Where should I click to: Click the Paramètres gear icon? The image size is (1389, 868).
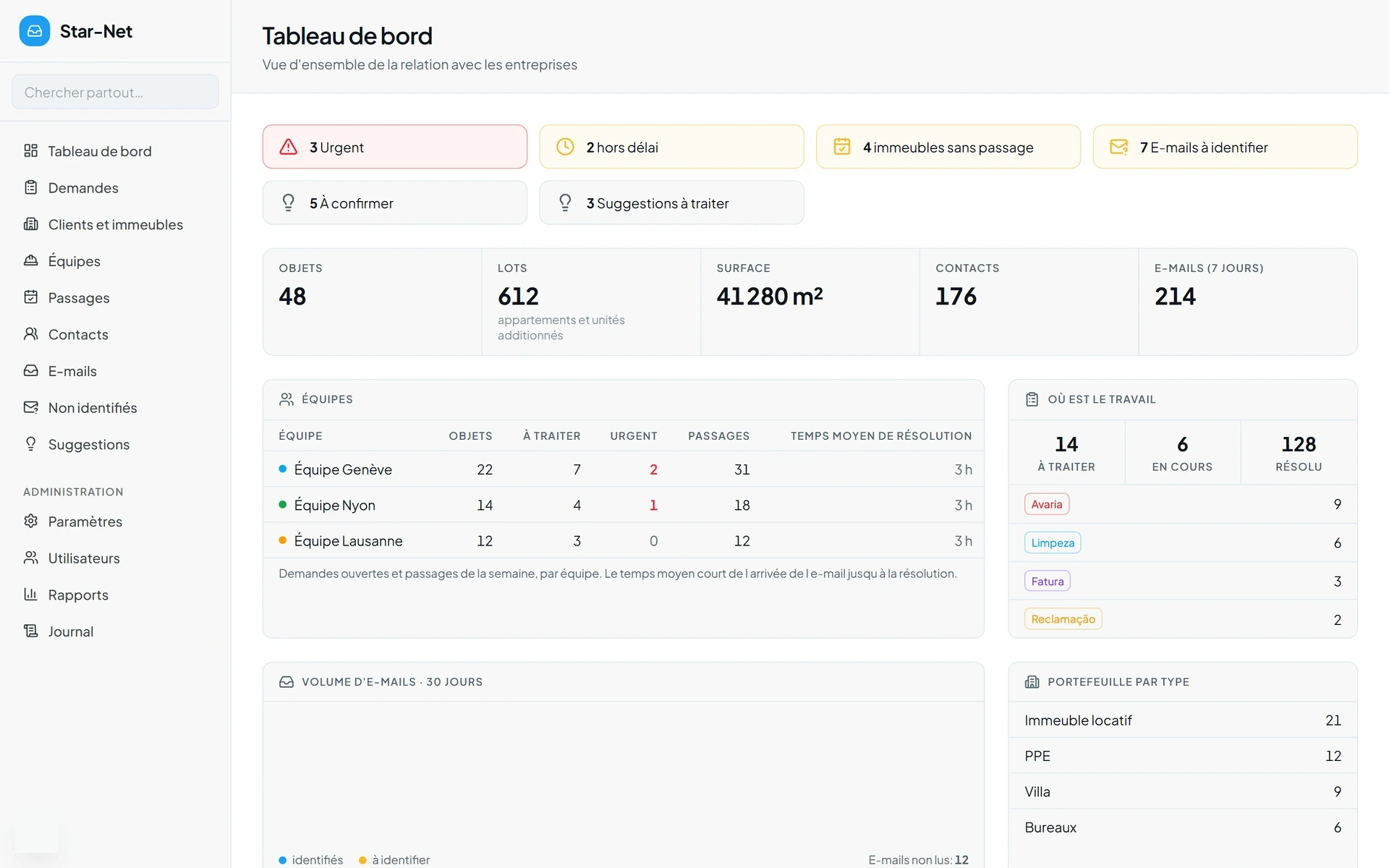[30, 521]
